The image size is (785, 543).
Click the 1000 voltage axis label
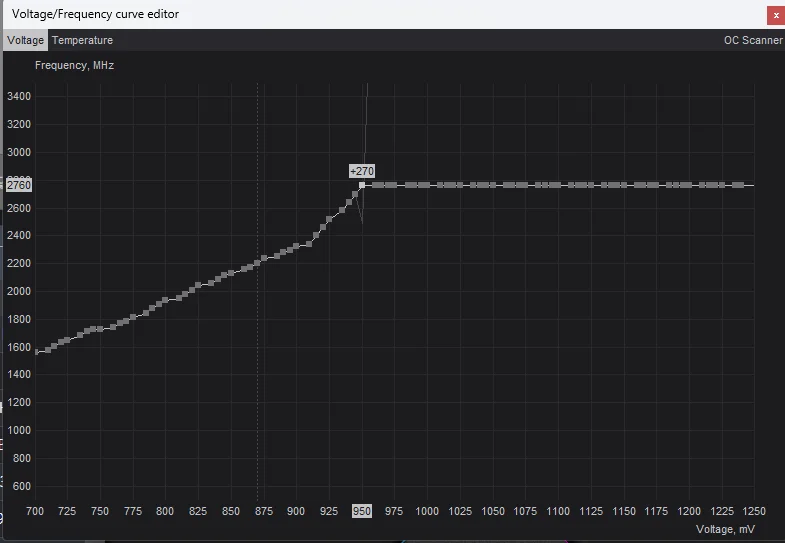tap(427, 511)
